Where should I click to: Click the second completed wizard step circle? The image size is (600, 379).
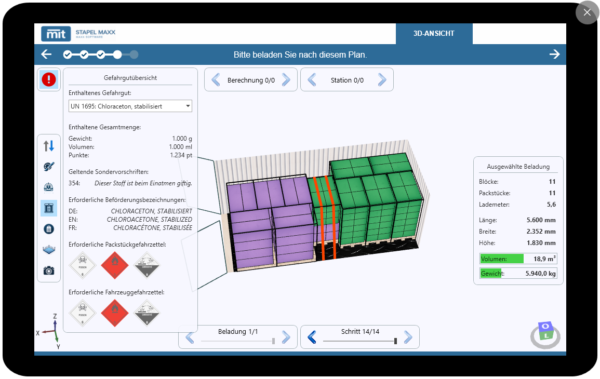[x=84, y=55]
